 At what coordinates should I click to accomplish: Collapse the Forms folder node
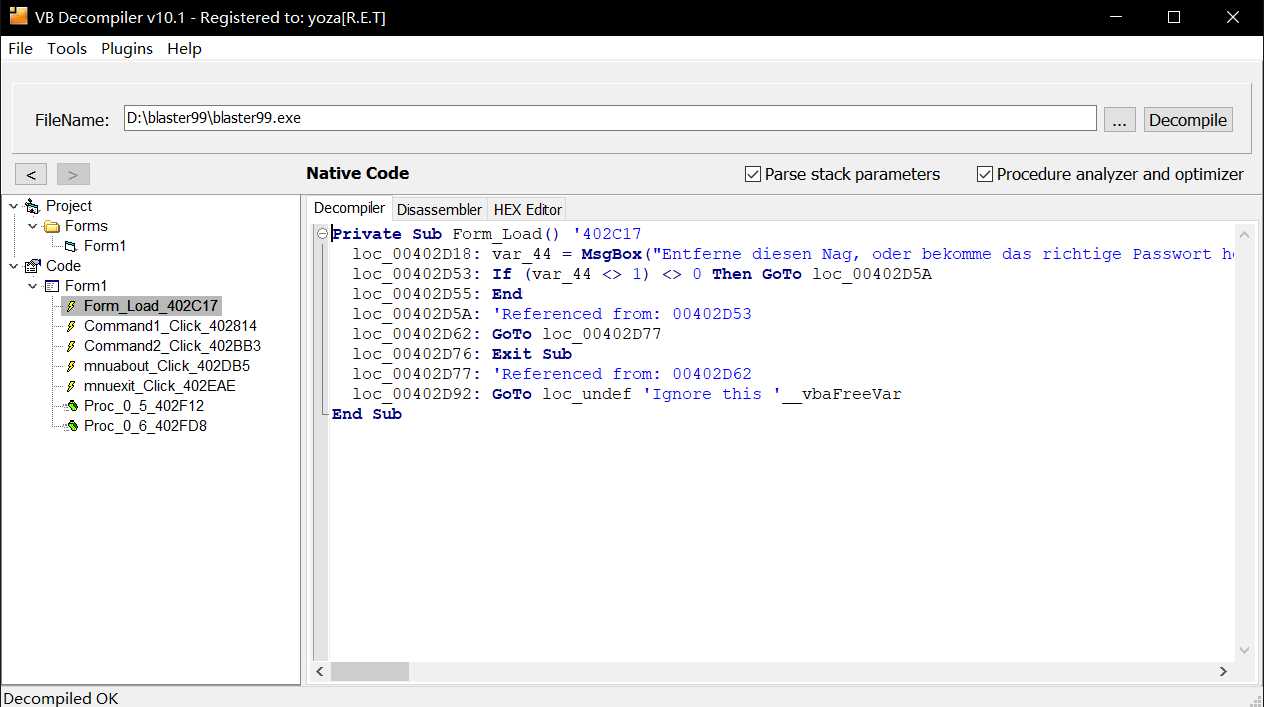point(33,226)
